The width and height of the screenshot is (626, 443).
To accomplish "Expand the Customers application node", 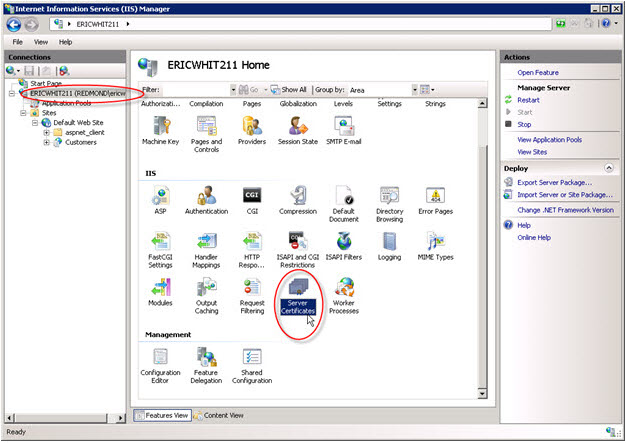I will click(46, 142).
